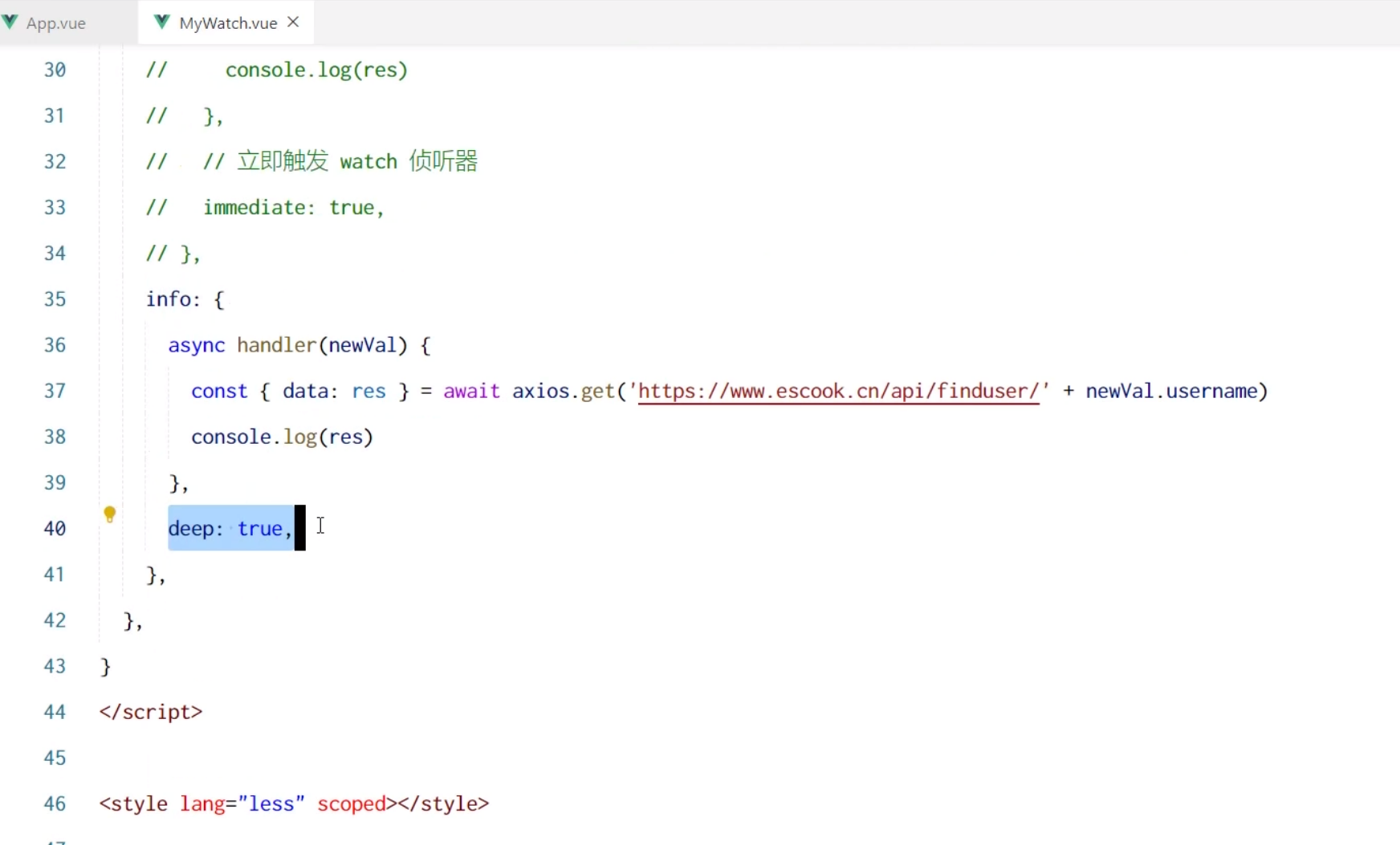
Task: Click the 'lang="less"' attribute on line 46
Action: coord(242,804)
